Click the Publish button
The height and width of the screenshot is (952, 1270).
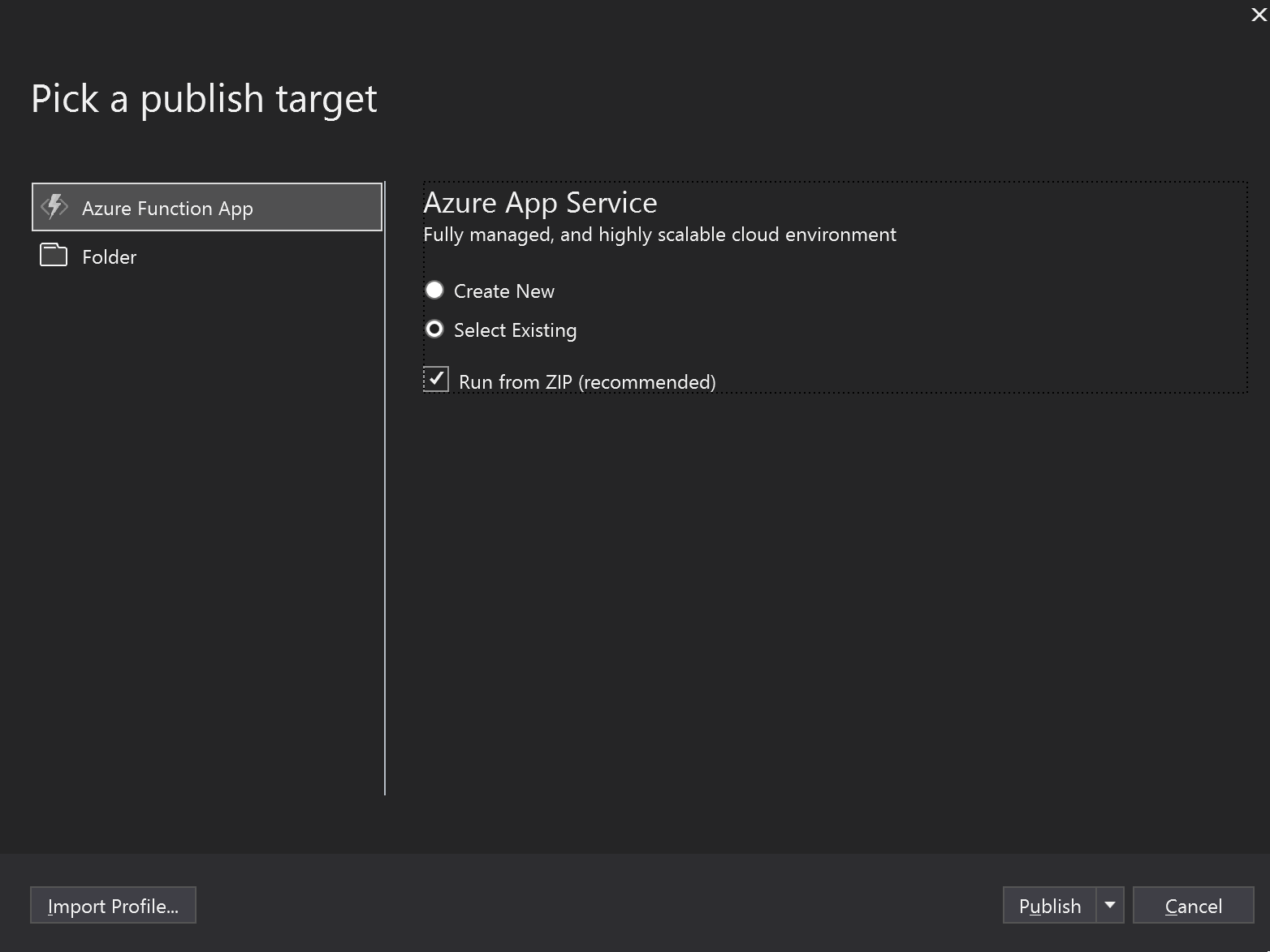point(1050,905)
